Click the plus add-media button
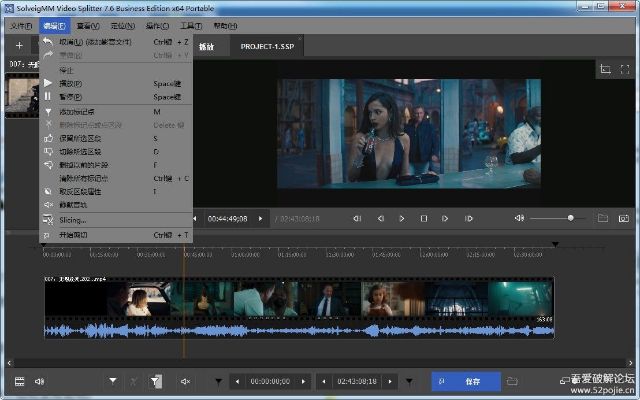Viewport: 640px width, 400px height. (19, 45)
